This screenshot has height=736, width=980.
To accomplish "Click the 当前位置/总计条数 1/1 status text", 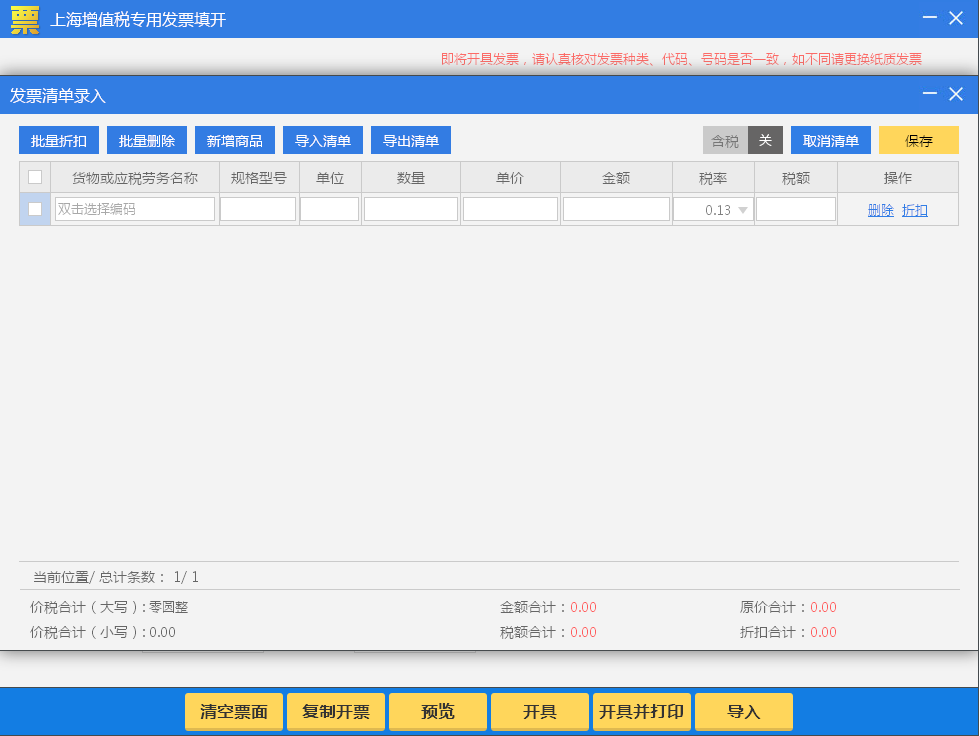I will coord(116,577).
